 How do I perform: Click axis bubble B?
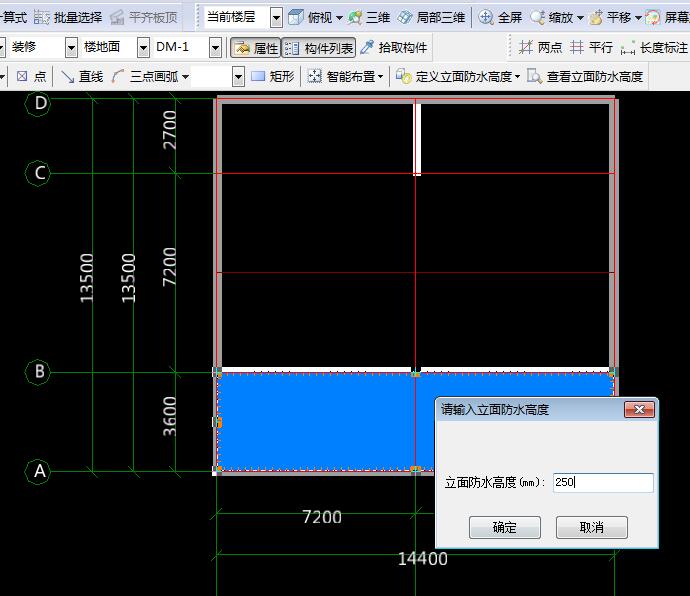39,372
